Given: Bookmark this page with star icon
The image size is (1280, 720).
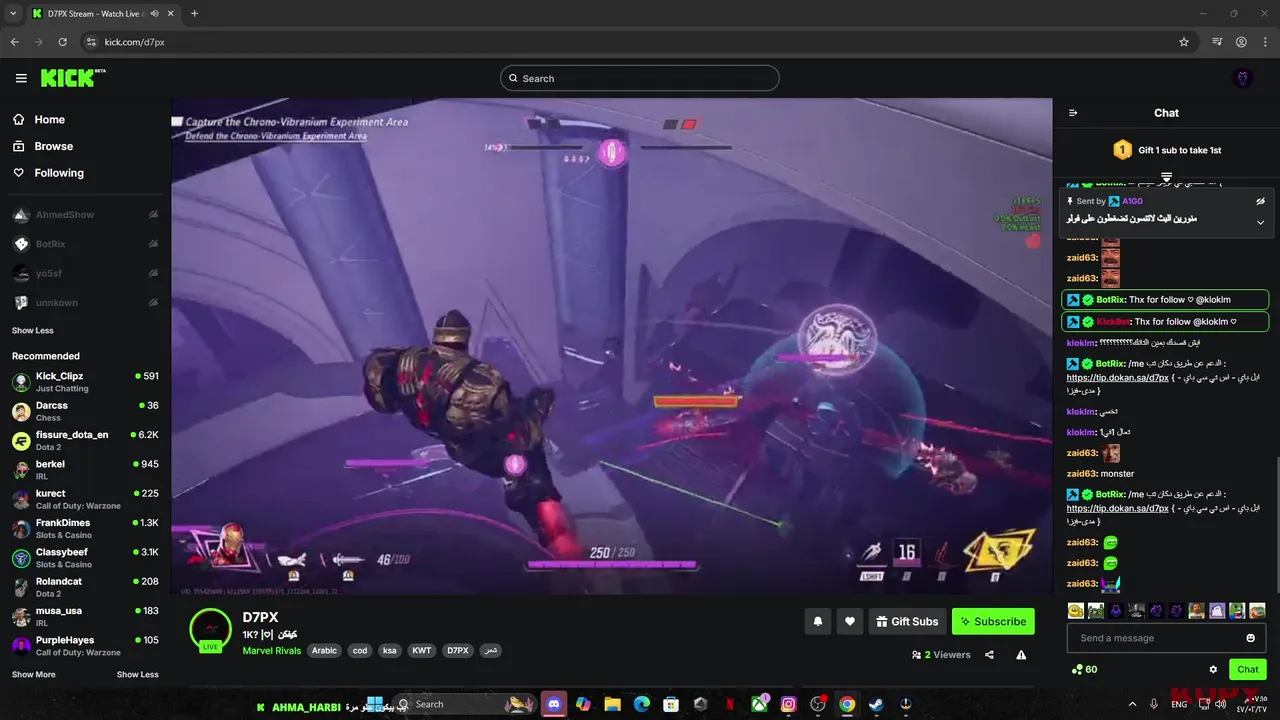Looking at the screenshot, I should (1184, 42).
